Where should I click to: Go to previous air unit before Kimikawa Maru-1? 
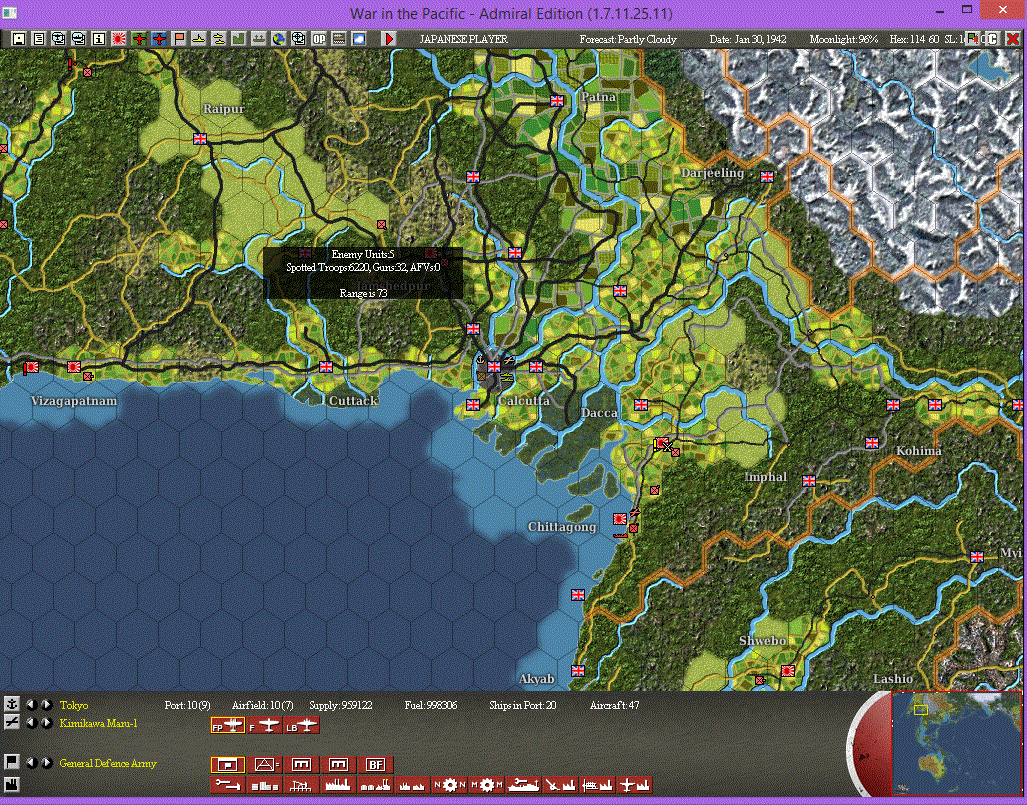[31, 722]
